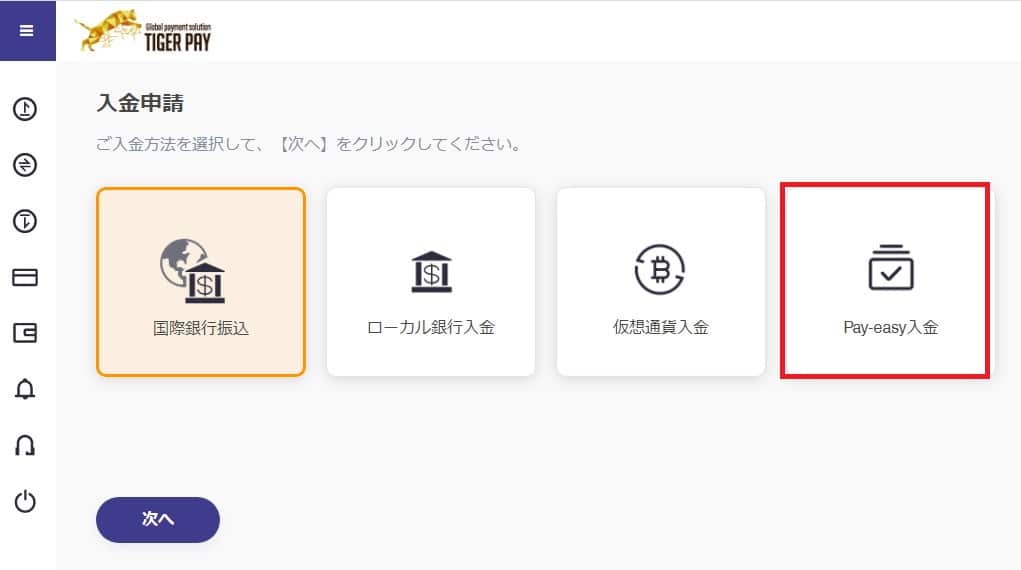Select Pay-easy入金 deposit option
Viewport: 1021px width, 570px height.
[x=890, y=282]
